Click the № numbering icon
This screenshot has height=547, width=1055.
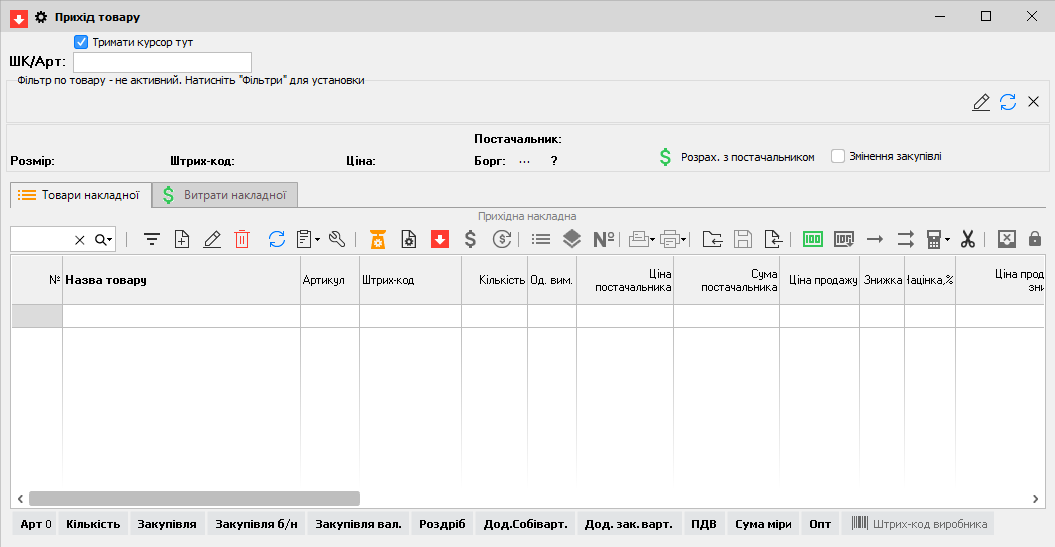603,239
